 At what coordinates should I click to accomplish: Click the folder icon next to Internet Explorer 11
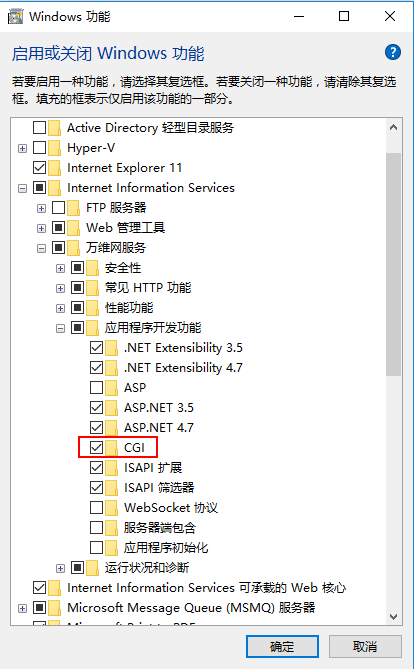[55, 168]
